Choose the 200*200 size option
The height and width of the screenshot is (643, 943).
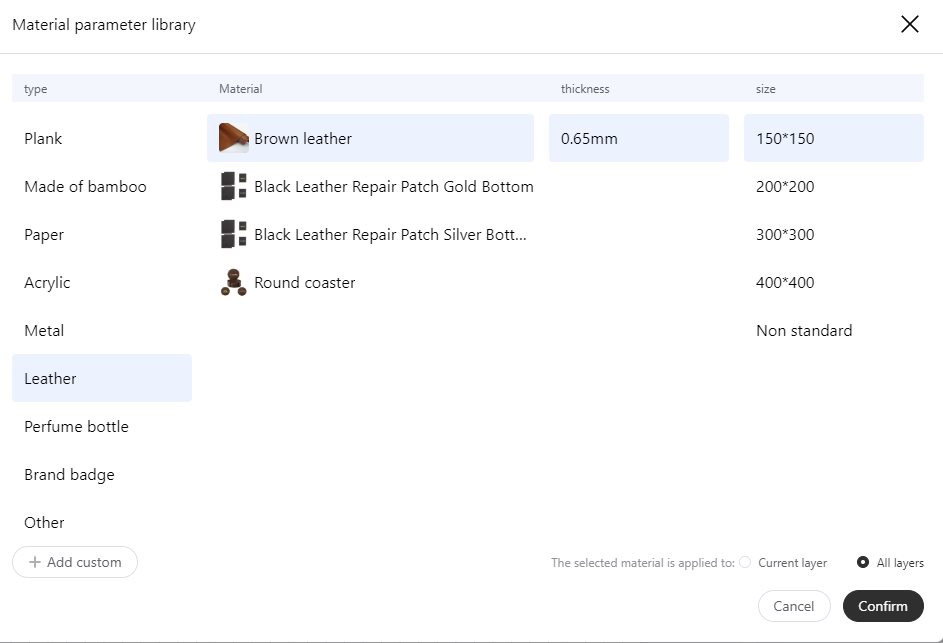tap(785, 186)
